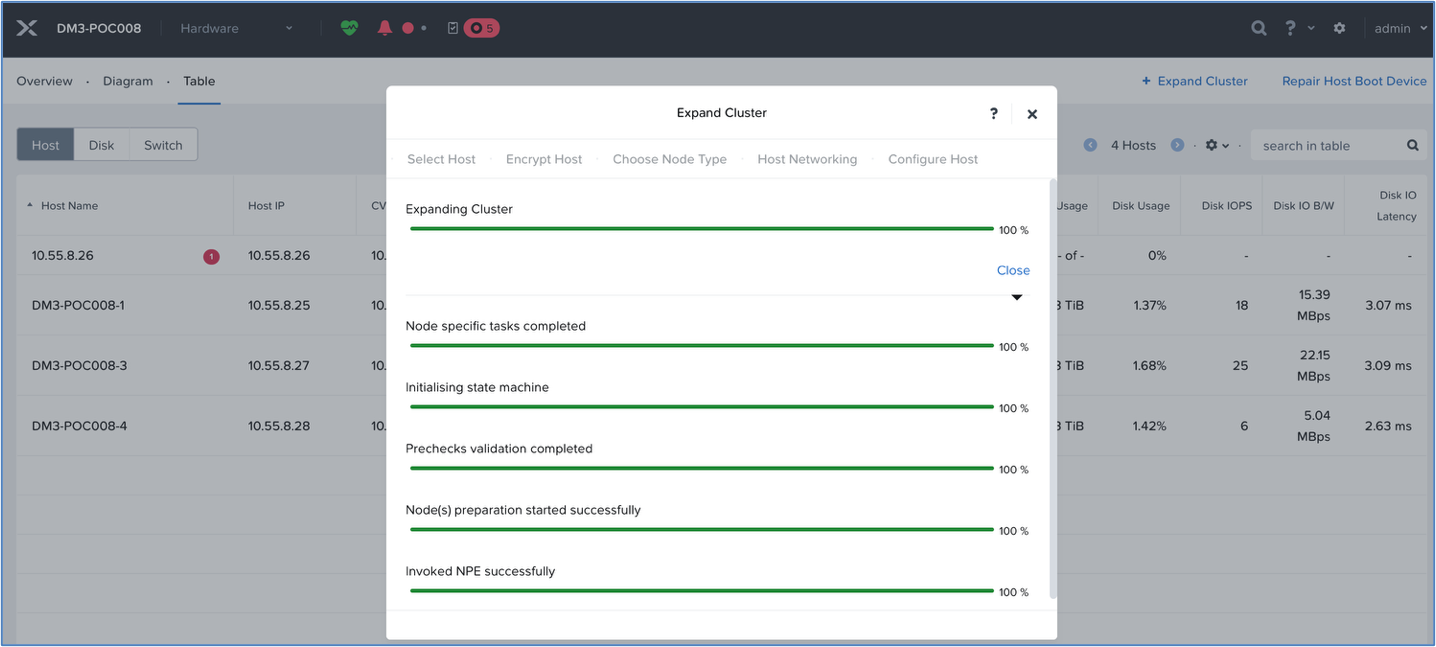Collapse task details with black triangle
The height and width of the screenshot is (647, 1436).
point(1017,297)
